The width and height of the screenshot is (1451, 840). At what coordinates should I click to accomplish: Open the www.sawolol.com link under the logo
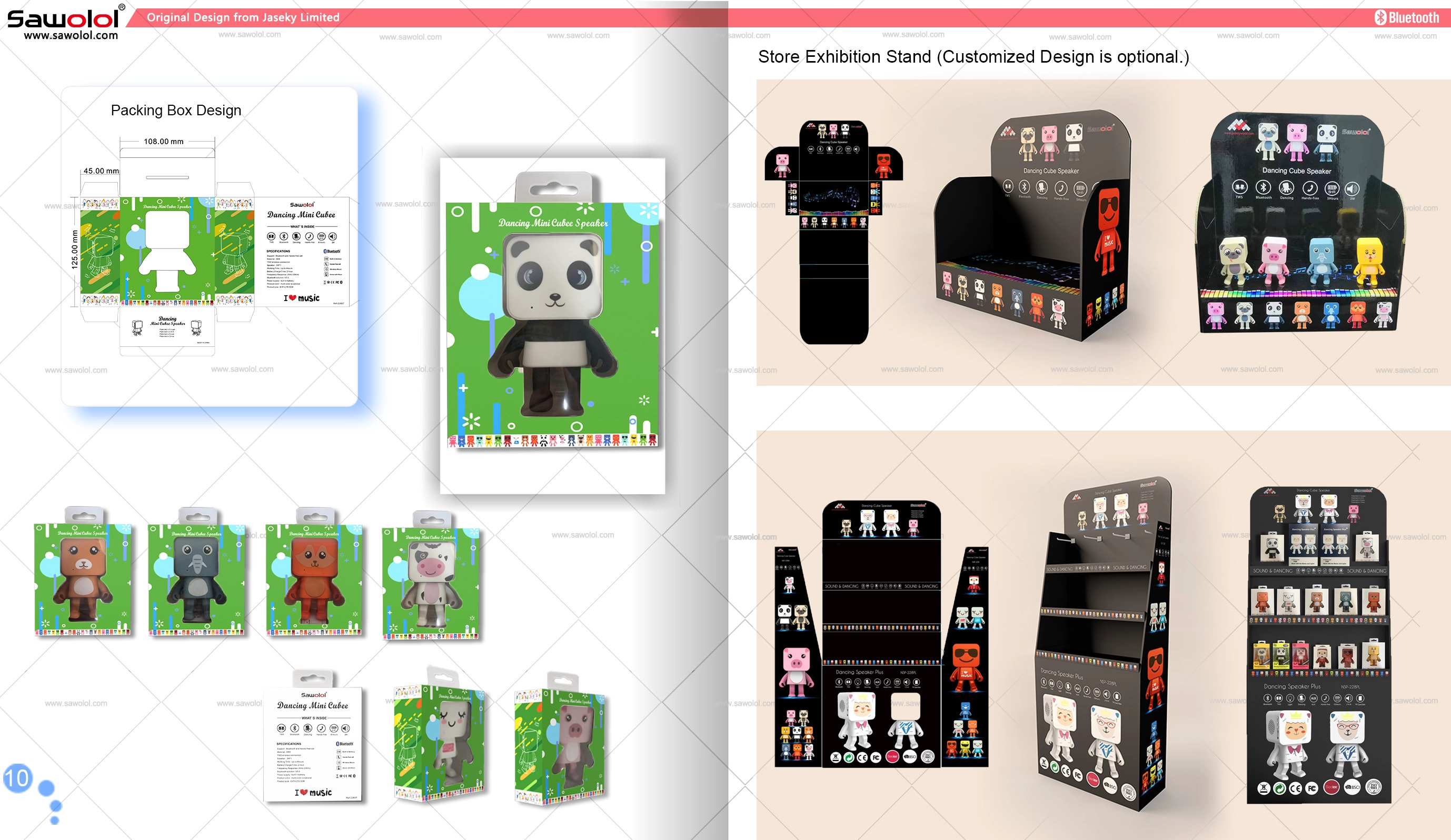(x=71, y=35)
